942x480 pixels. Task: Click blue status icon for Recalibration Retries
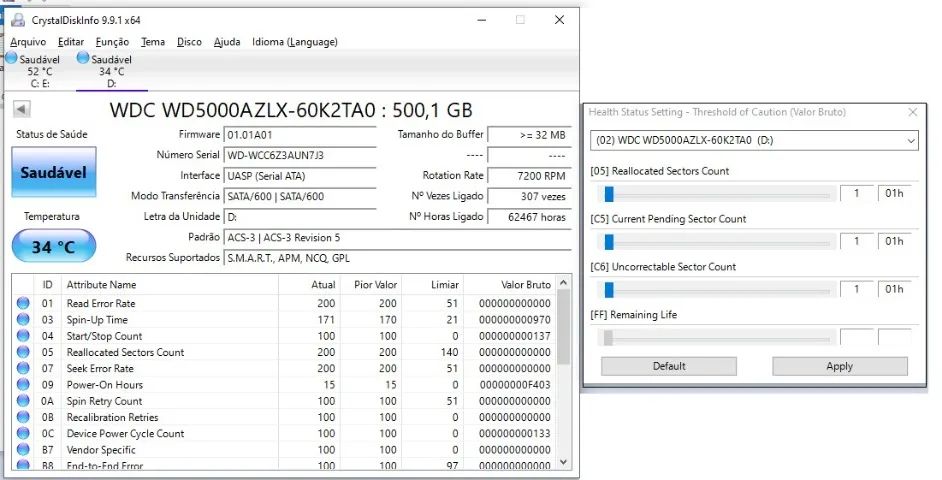(23, 416)
